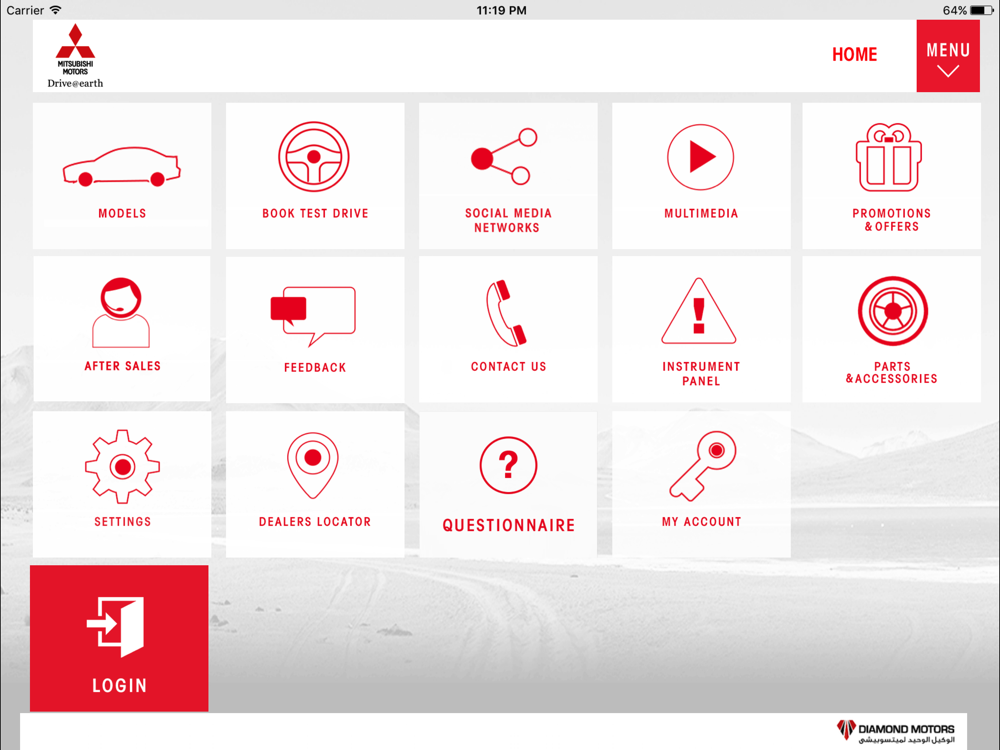Tap the Carrier label in status bar
Viewport: 1000px width, 750px height.
tap(25, 10)
